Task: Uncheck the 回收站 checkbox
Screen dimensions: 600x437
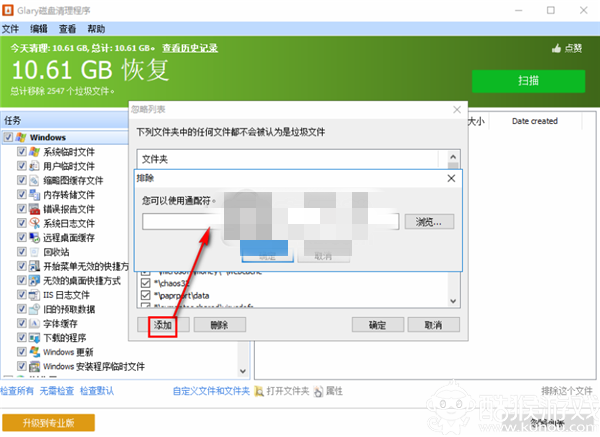Action: [22, 252]
